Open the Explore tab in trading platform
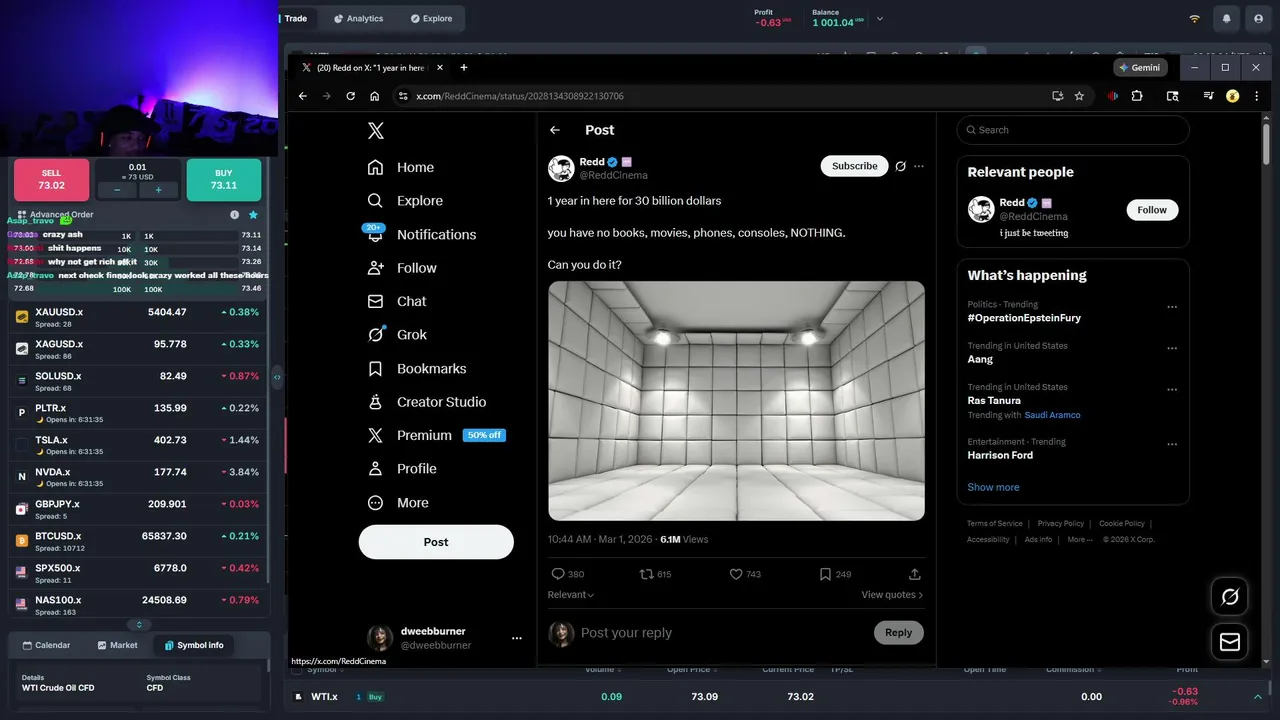The width and height of the screenshot is (1280, 720). click(431, 18)
